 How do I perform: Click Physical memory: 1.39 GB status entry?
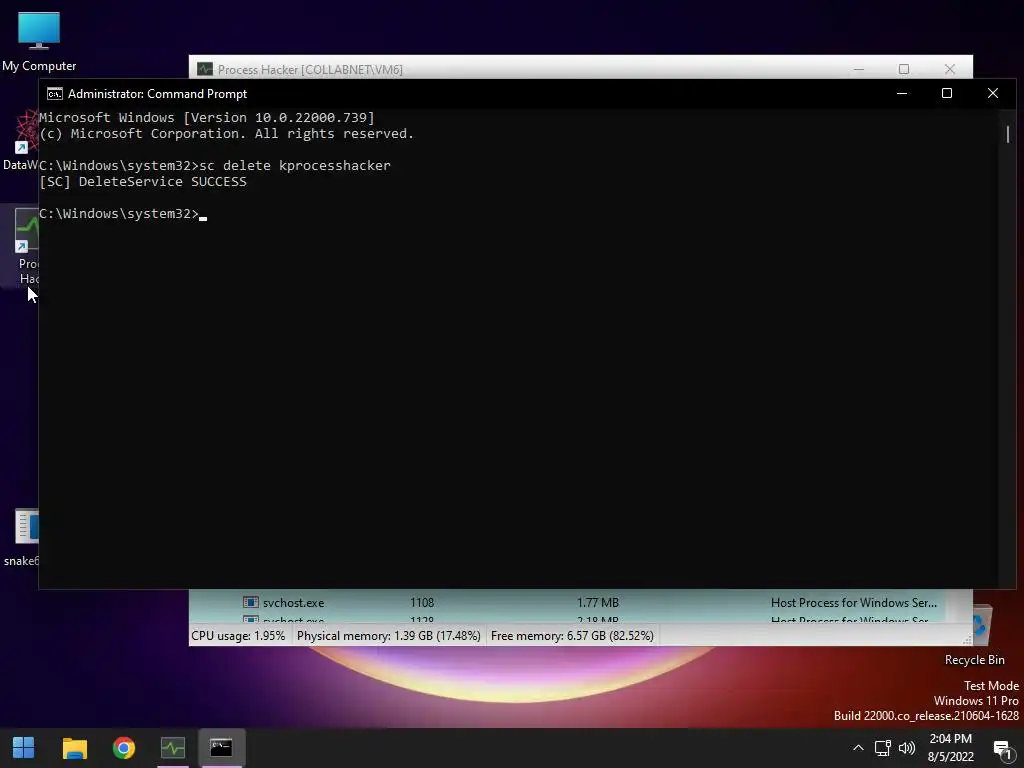(389, 635)
